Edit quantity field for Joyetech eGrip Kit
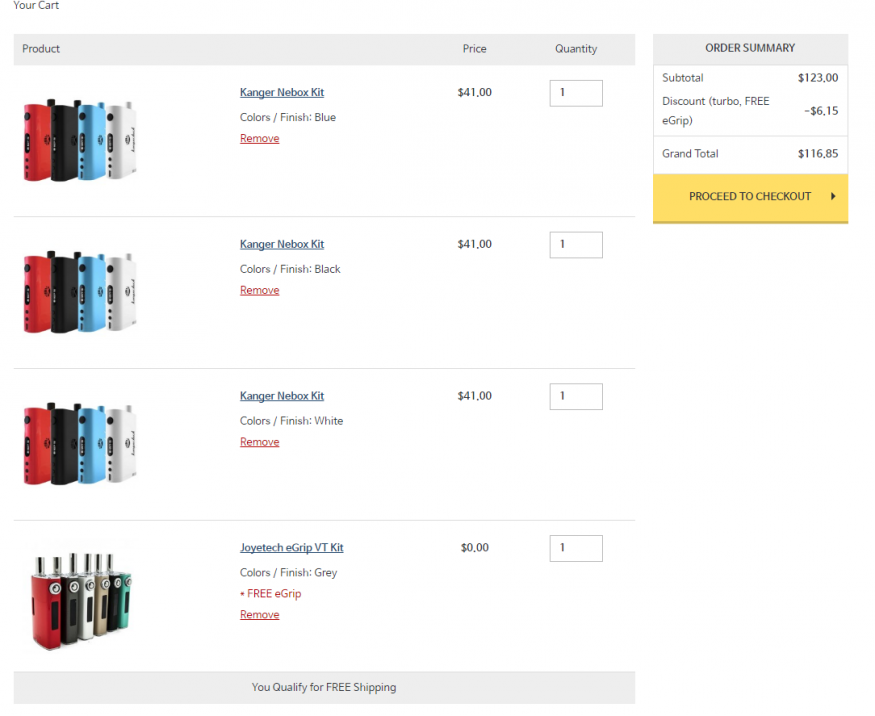The width and height of the screenshot is (875, 716). point(576,549)
